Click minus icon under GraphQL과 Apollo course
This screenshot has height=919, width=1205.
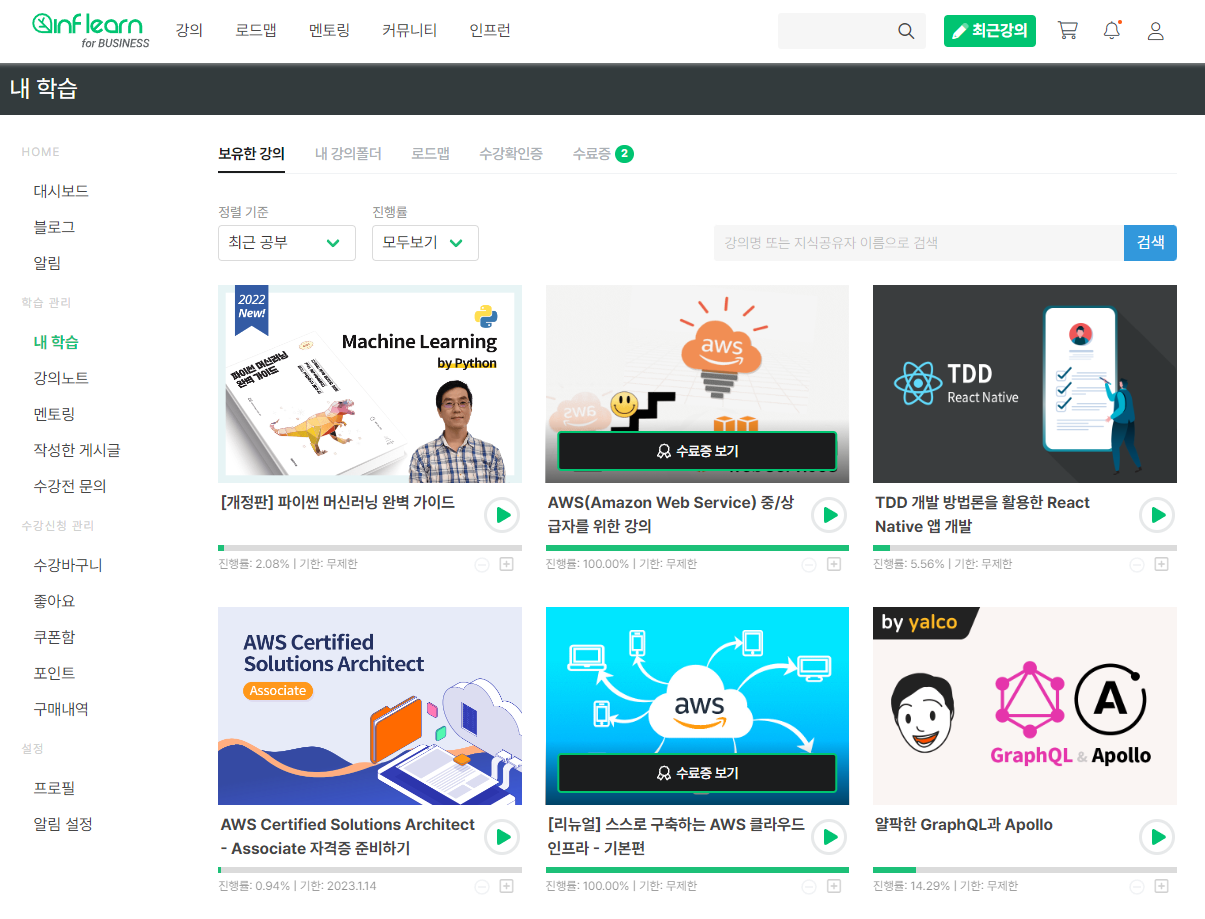[x=1137, y=886]
